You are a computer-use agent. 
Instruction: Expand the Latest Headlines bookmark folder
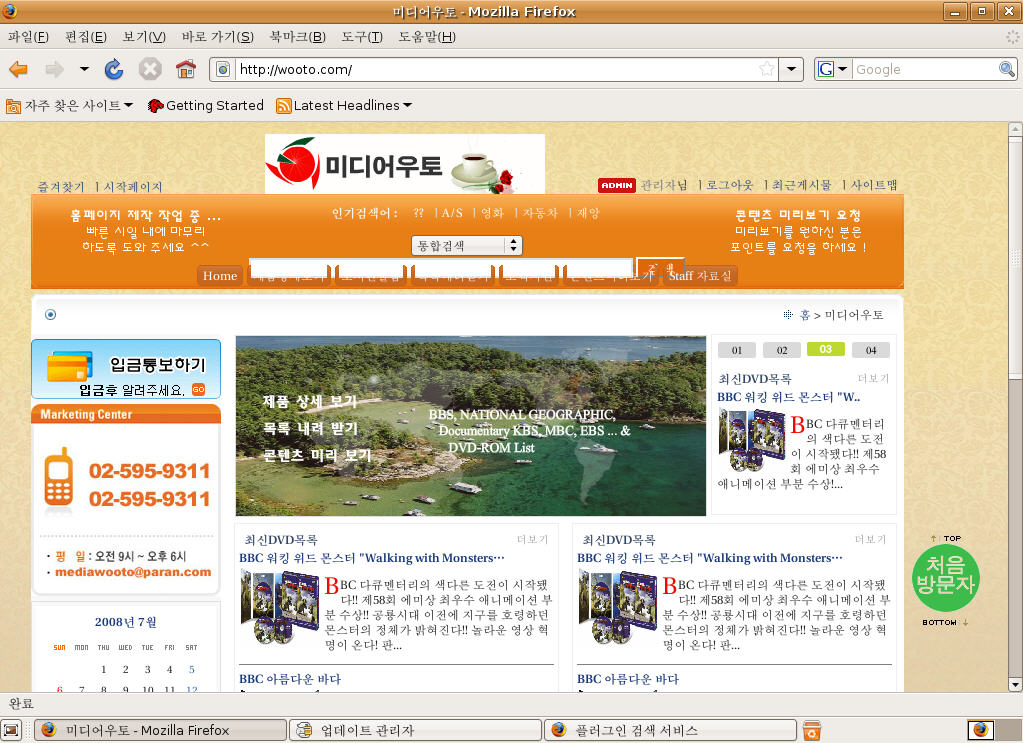343,105
